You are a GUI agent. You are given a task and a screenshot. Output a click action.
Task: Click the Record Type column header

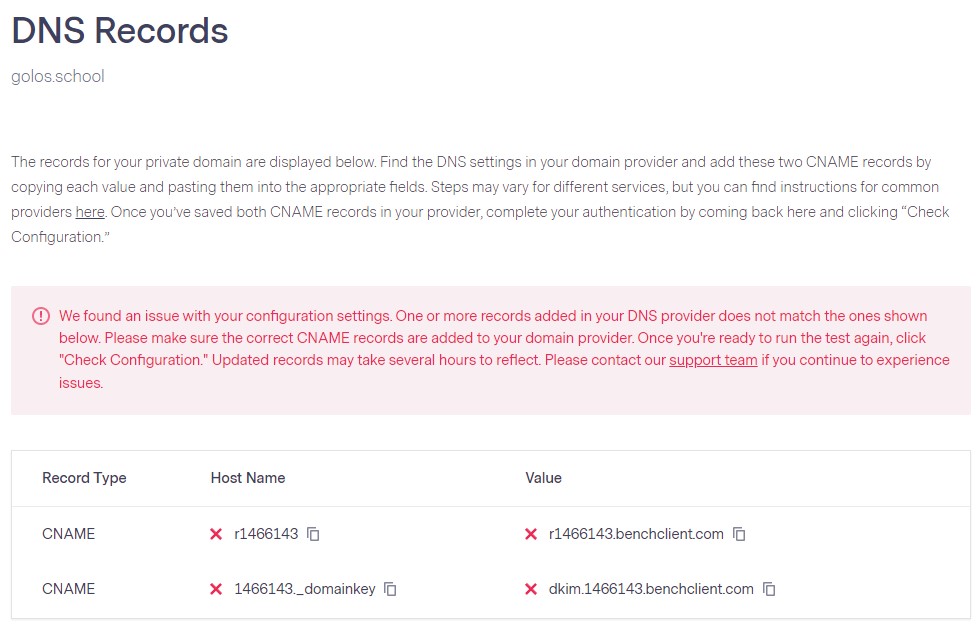point(84,478)
